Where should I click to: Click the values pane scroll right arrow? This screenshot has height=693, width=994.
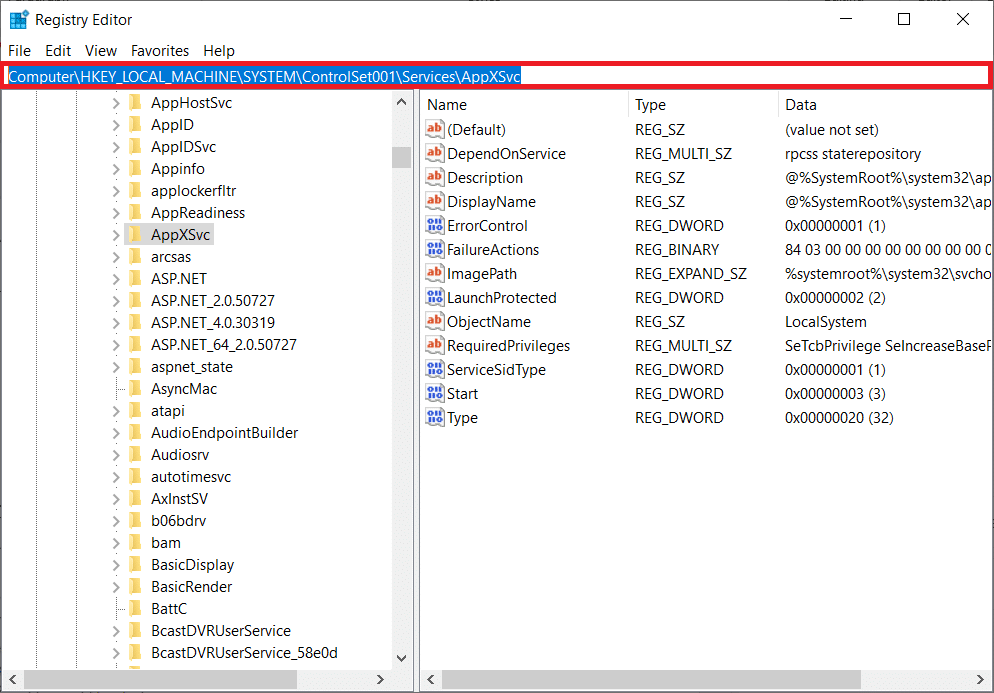980,680
